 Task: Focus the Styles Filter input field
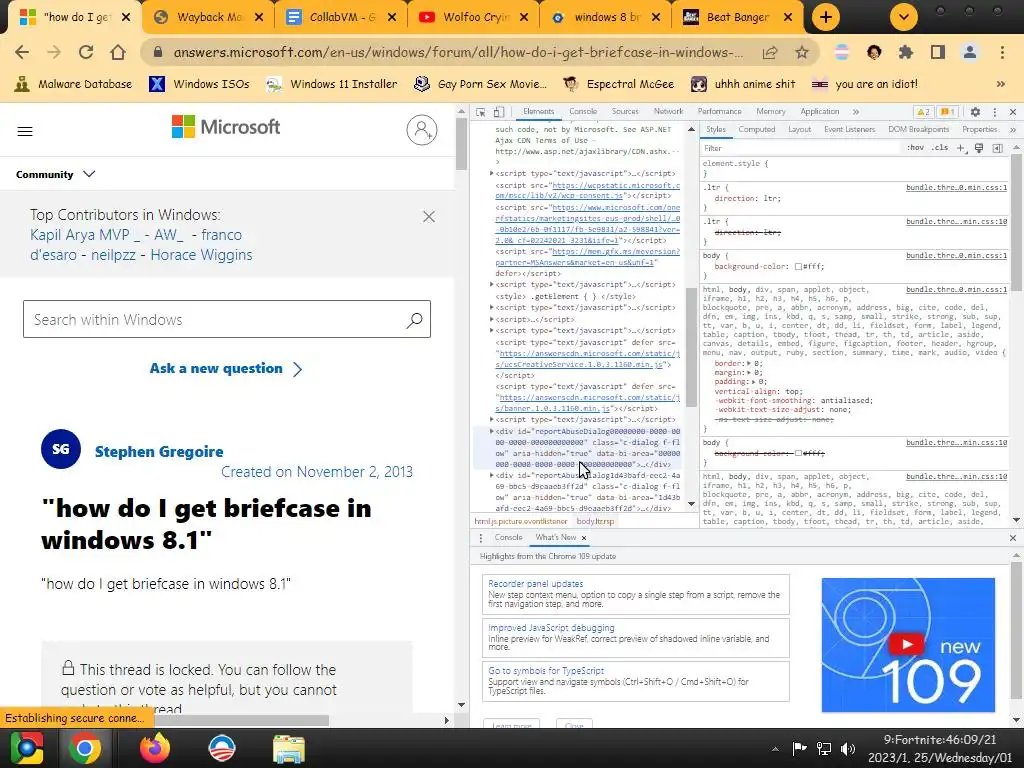point(800,148)
